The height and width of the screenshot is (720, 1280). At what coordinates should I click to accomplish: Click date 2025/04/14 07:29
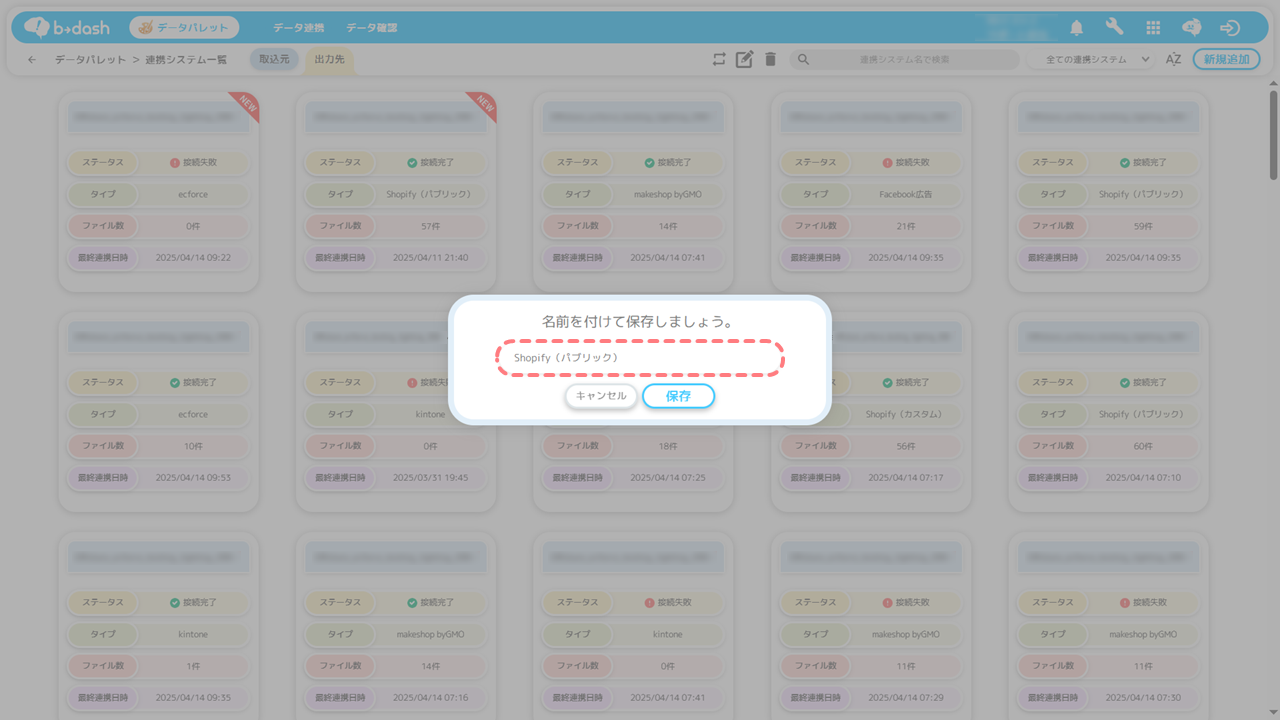click(905, 698)
